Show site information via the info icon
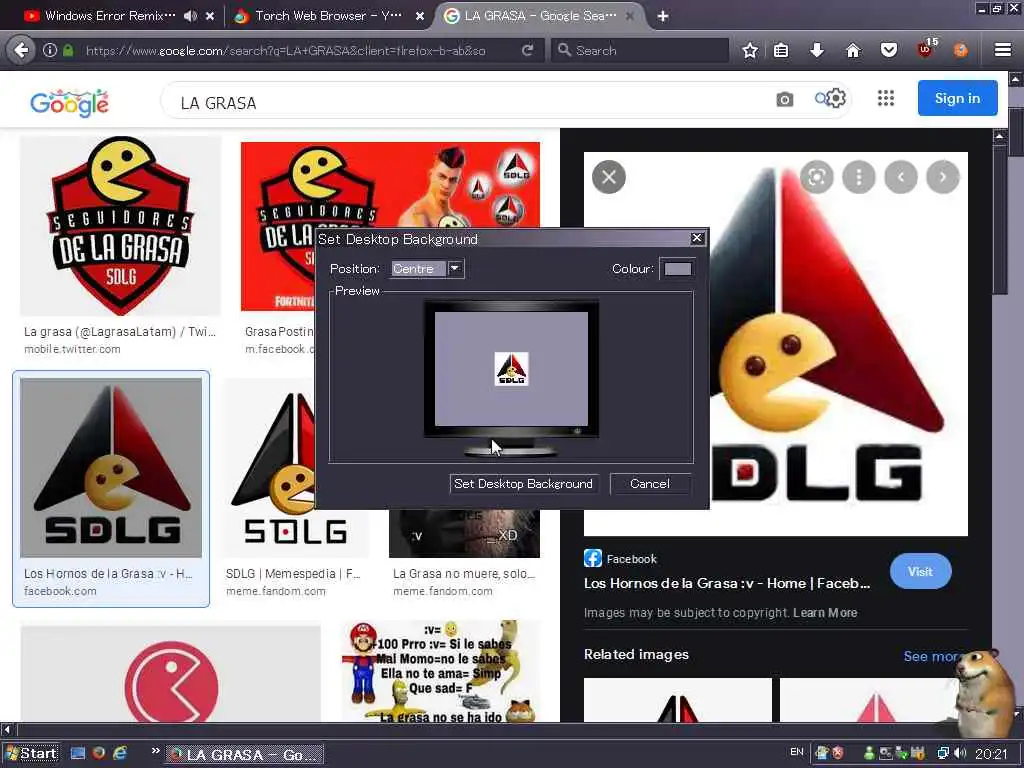 pos(50,50)
